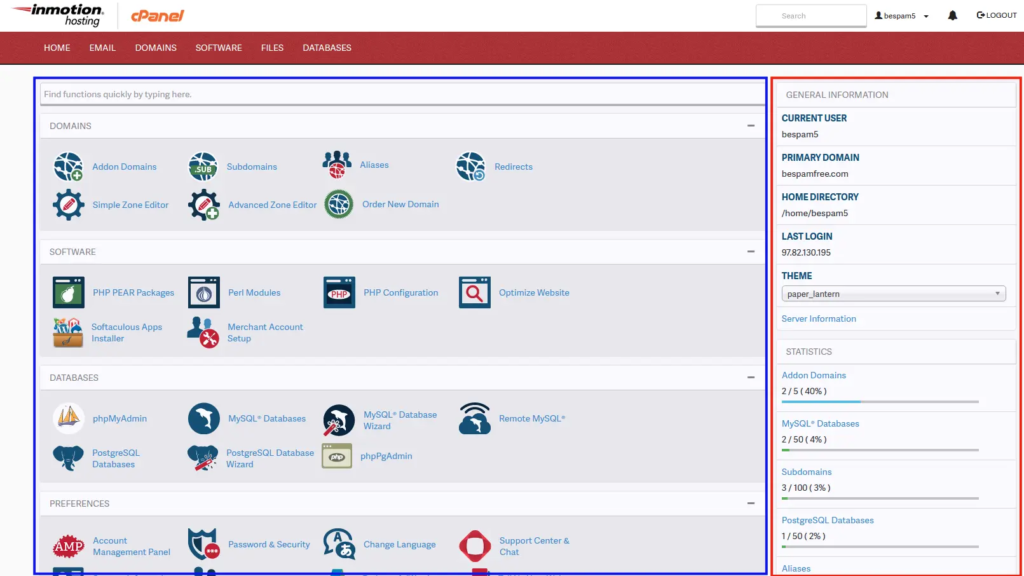
Task: Collapse the Domains section
Action: coord(750,126)
